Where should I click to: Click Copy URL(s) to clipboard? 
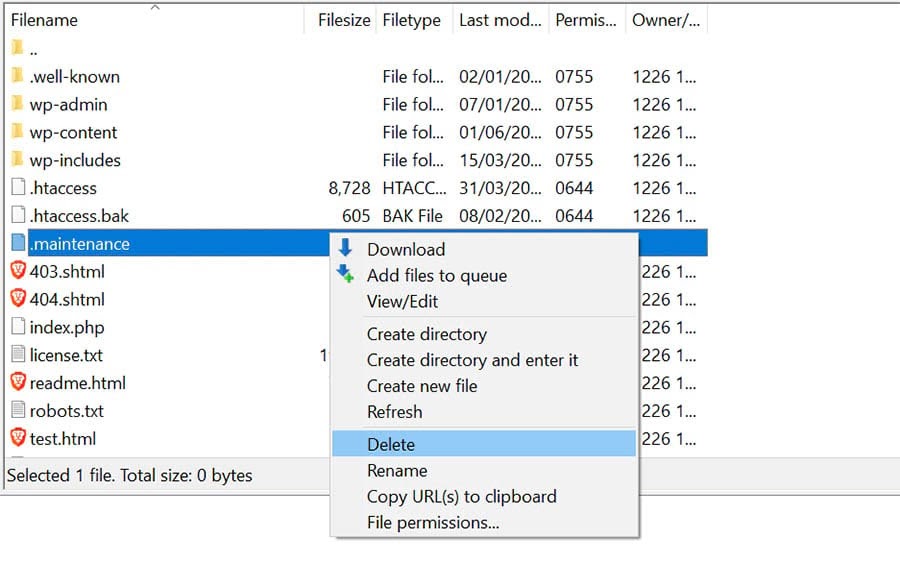pos(461,496)
